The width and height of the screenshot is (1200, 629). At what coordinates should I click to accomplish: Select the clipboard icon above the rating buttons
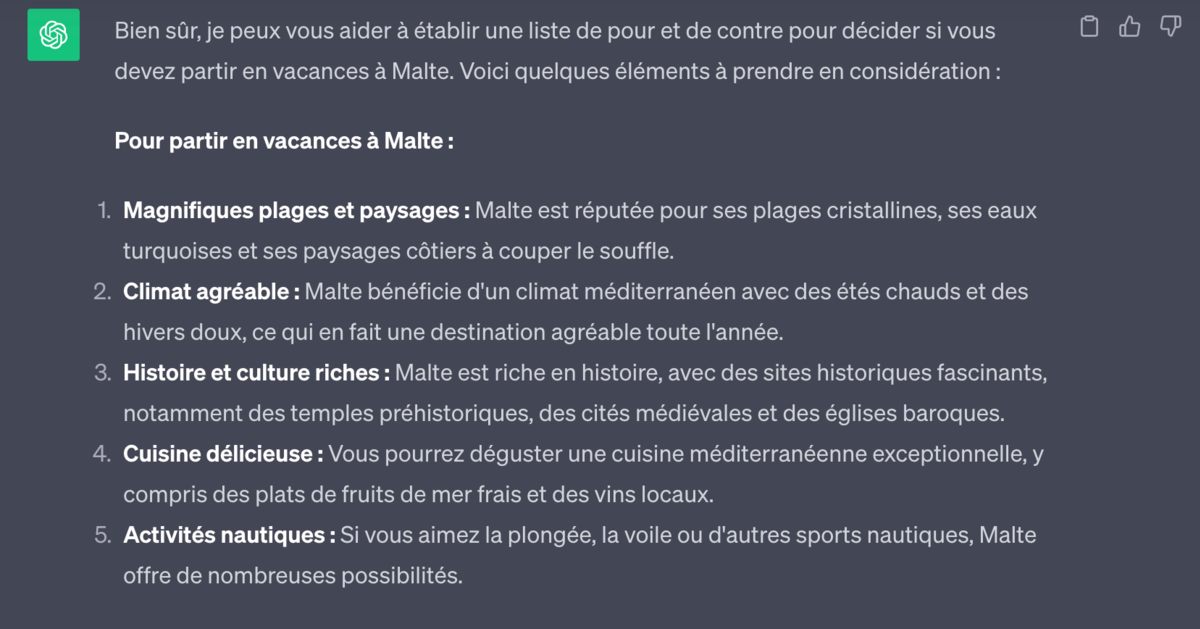pos(1089,26)
